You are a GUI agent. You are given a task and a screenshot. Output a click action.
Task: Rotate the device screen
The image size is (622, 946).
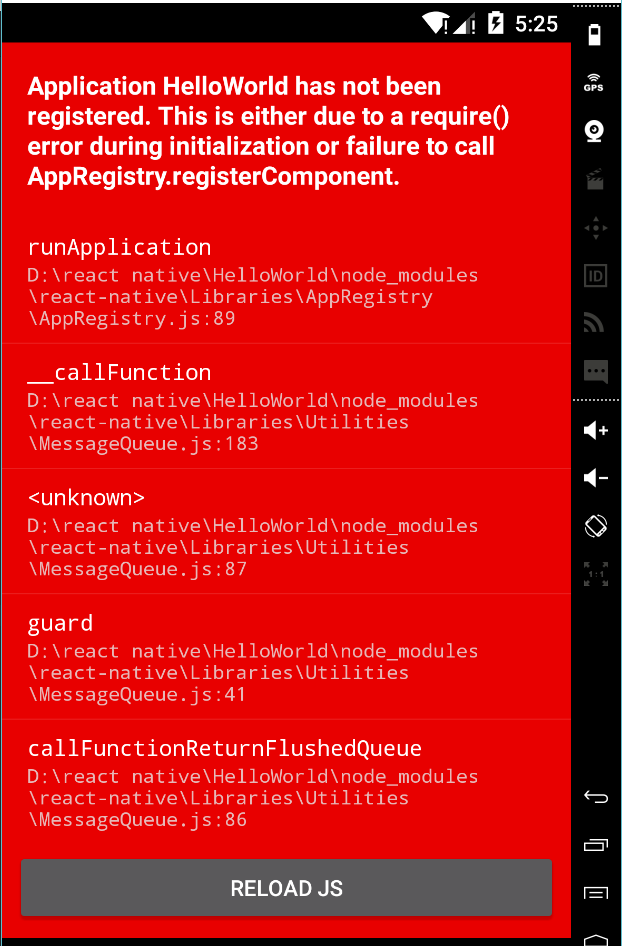595,525
